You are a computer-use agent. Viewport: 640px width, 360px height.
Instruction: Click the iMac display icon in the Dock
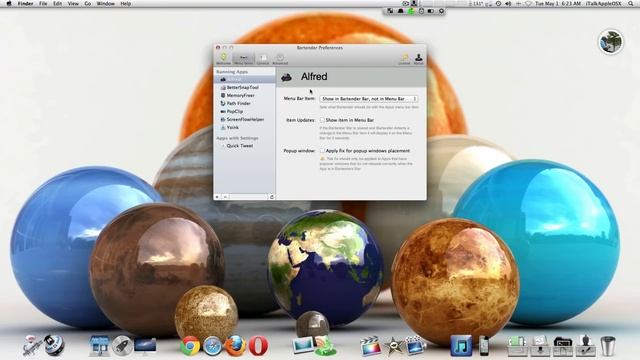pos(145,346)
